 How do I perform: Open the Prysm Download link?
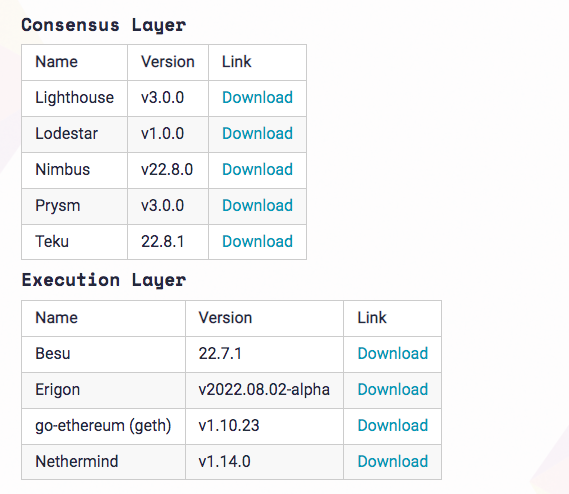[x=257, y=205]
